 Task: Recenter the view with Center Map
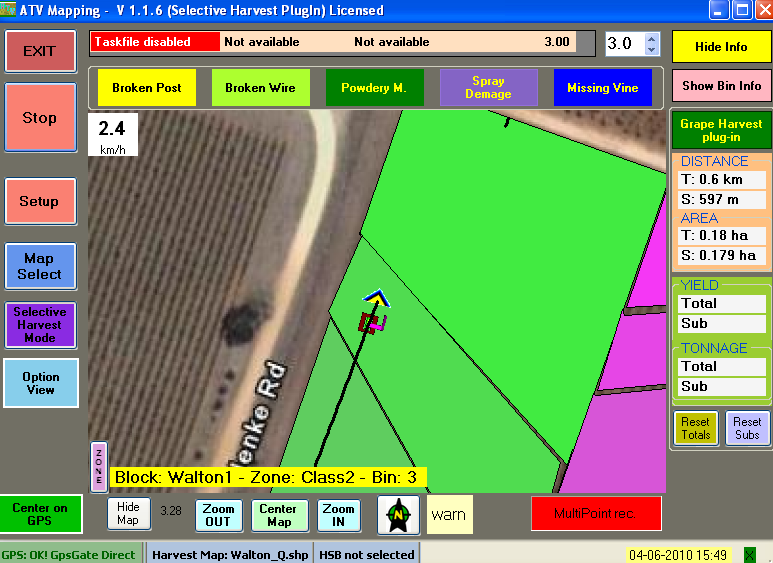278,515
